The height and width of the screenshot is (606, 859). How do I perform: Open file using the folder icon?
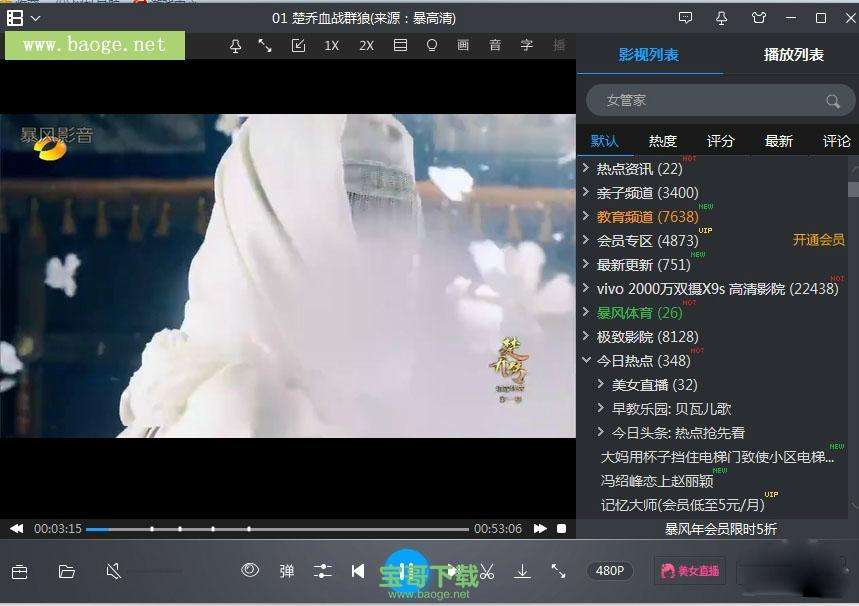pyautogui.click(x=67, y=572)
